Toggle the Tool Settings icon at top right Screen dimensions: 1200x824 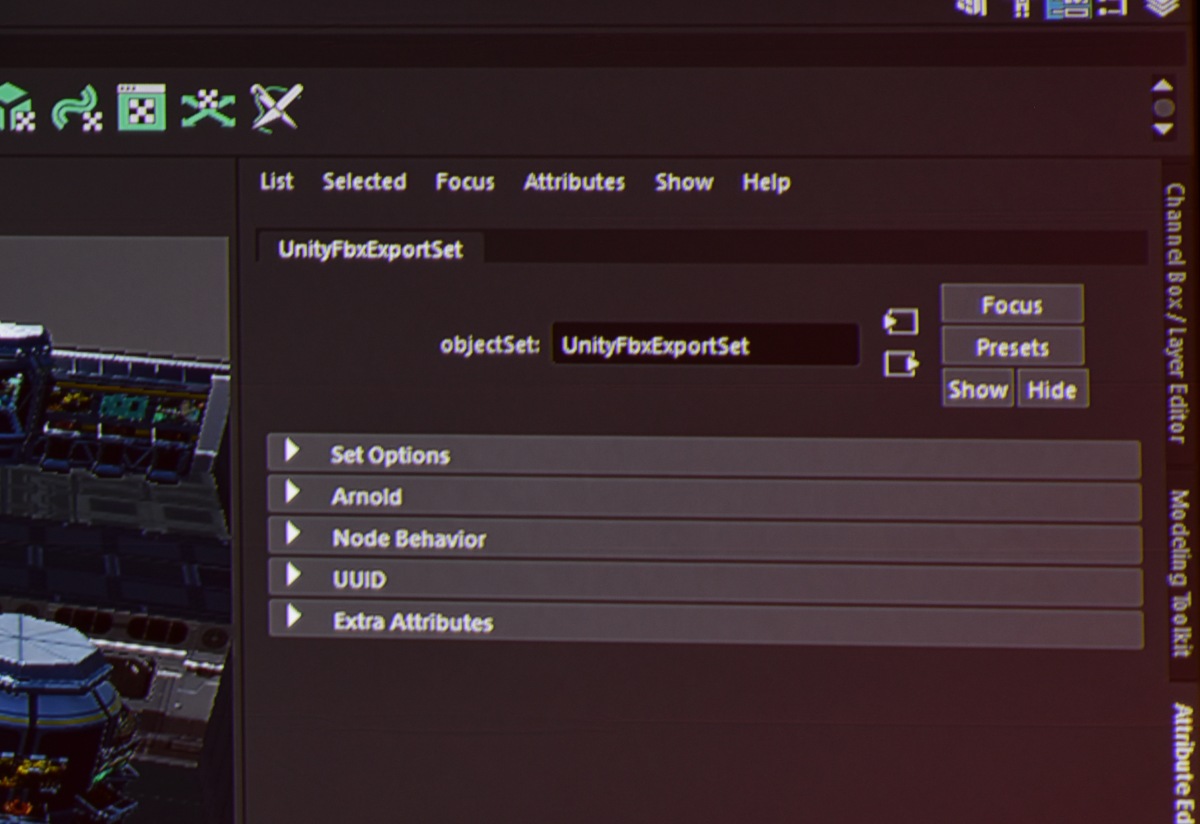[1112, 7]
